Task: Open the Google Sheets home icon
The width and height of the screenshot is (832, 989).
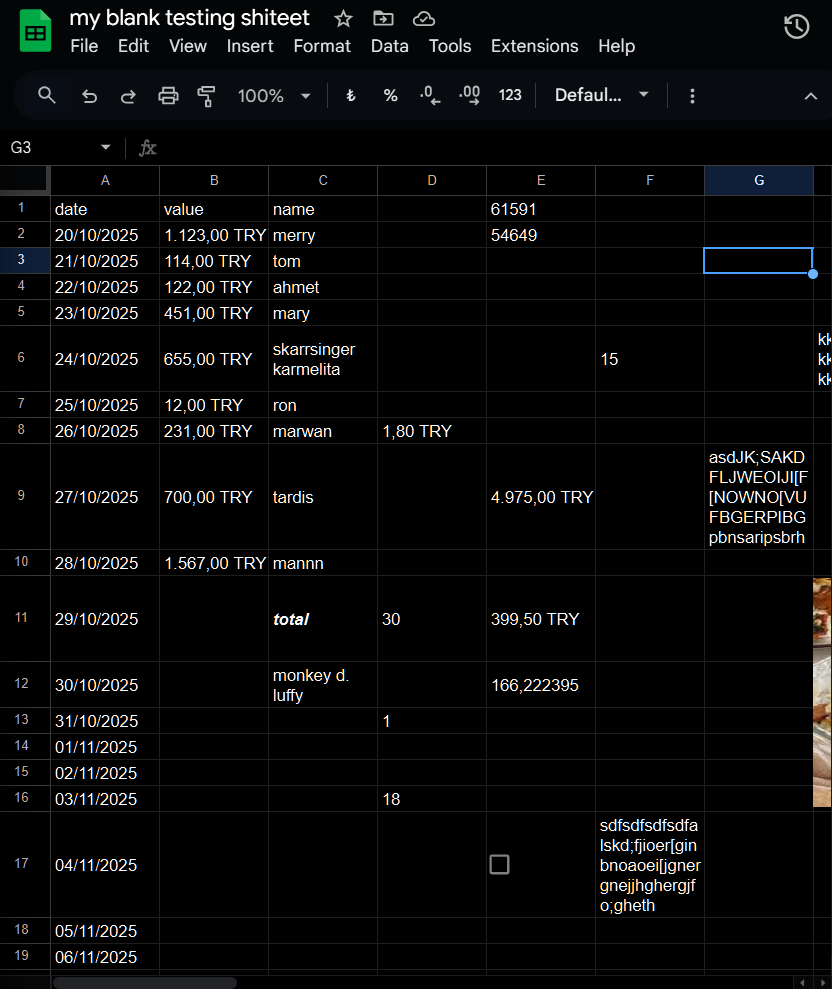Action: coord(35,32)
